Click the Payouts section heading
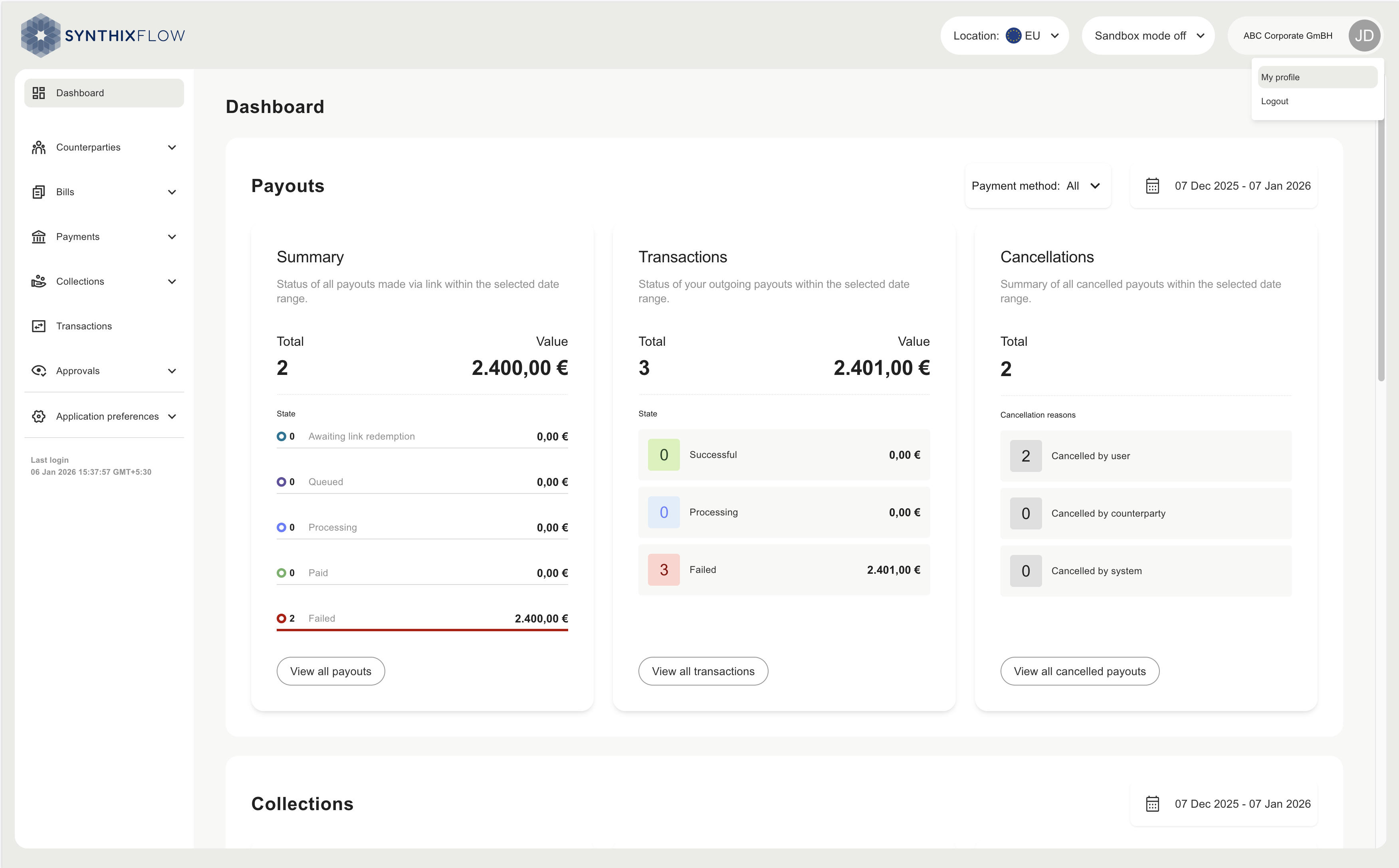 [287, 186]
